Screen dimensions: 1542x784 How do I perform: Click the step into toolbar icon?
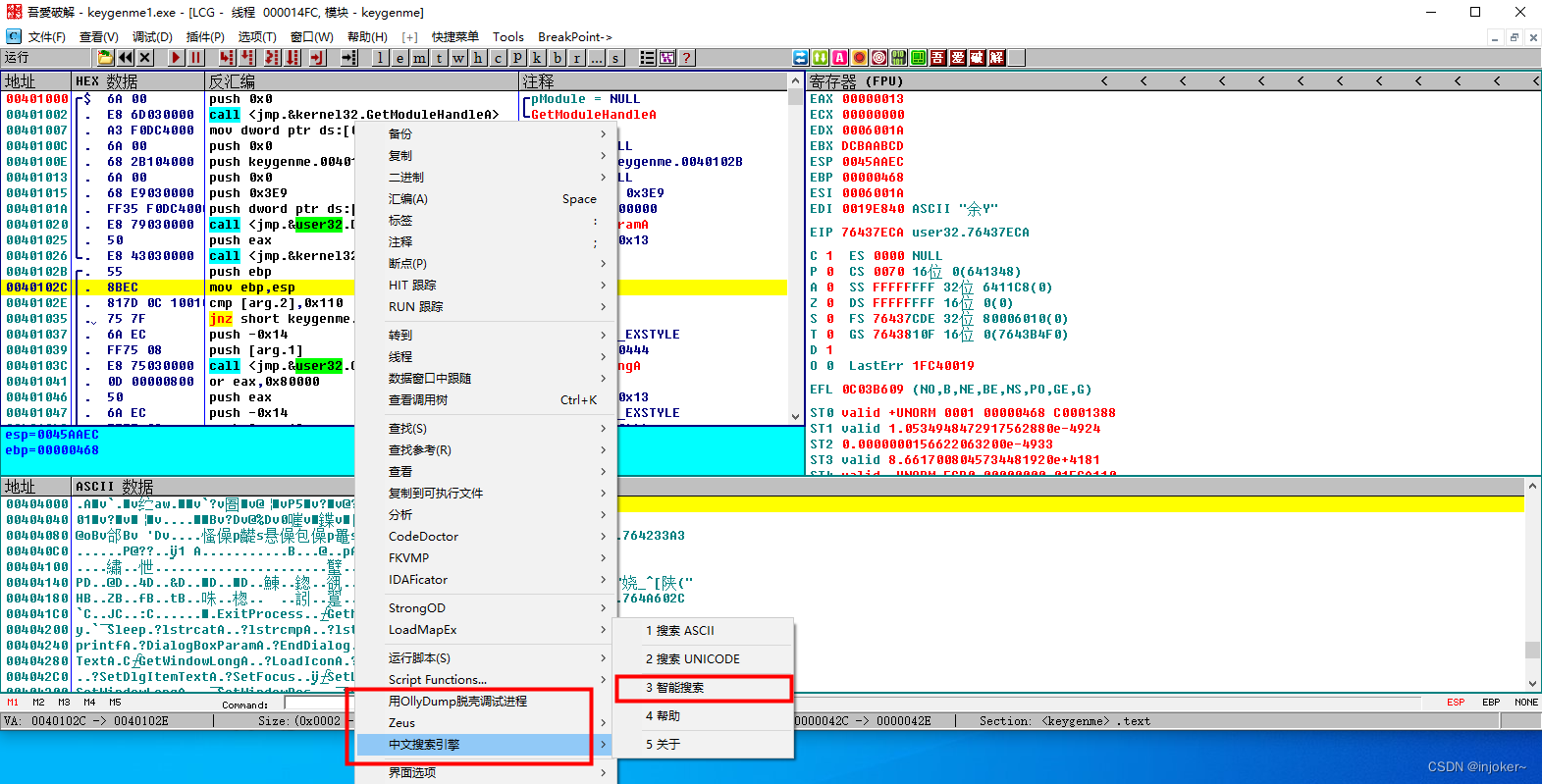[227, 58]
